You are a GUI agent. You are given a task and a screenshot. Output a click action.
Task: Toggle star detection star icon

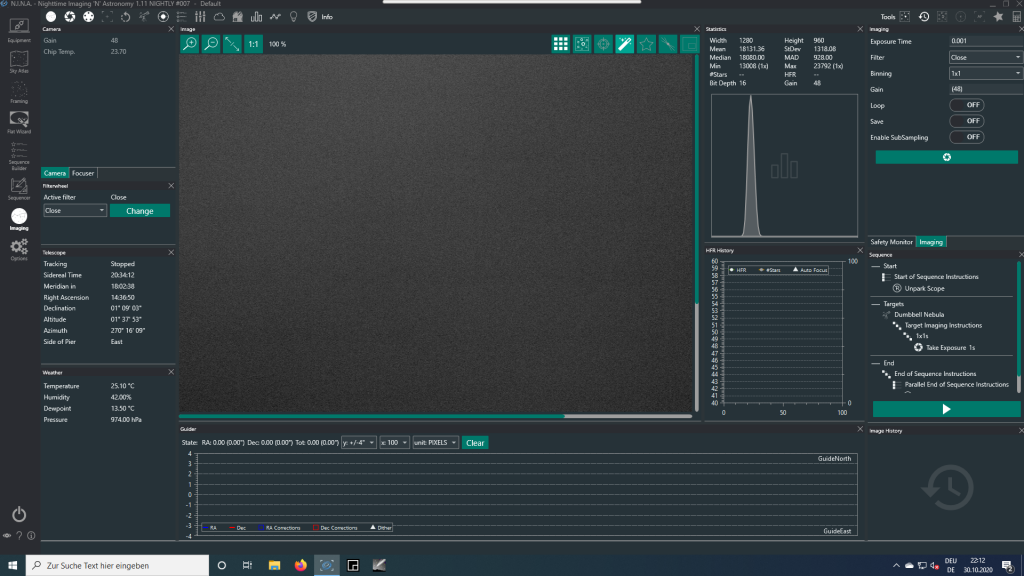coord(646,44)
